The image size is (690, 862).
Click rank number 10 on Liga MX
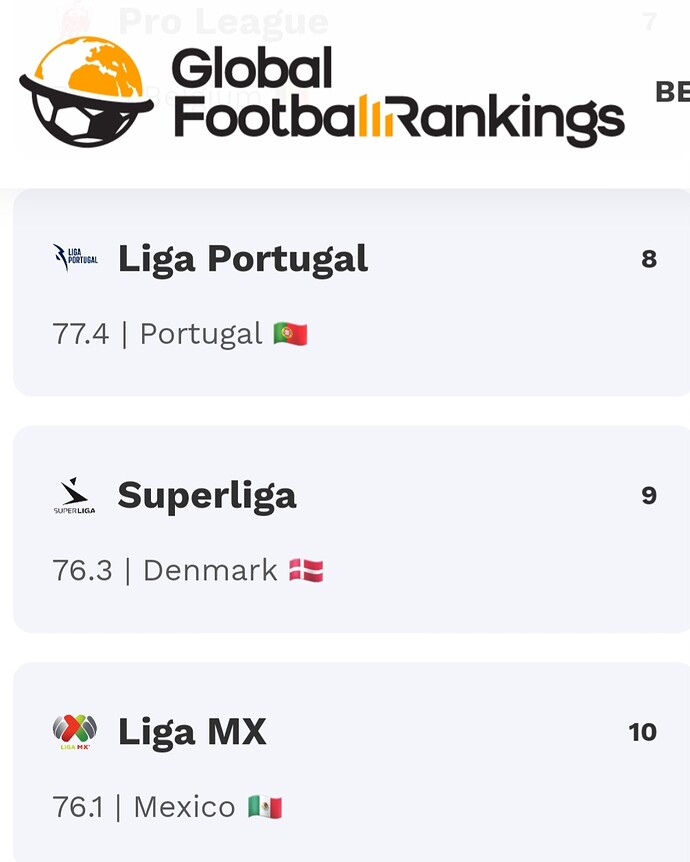click(x=643, y=732)
